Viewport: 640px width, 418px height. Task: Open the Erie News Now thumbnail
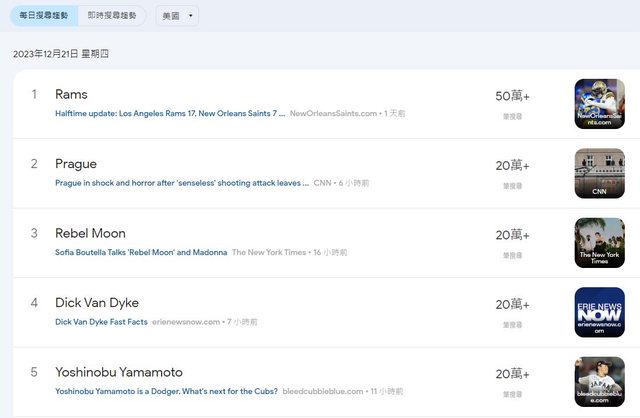pos(599,312)
